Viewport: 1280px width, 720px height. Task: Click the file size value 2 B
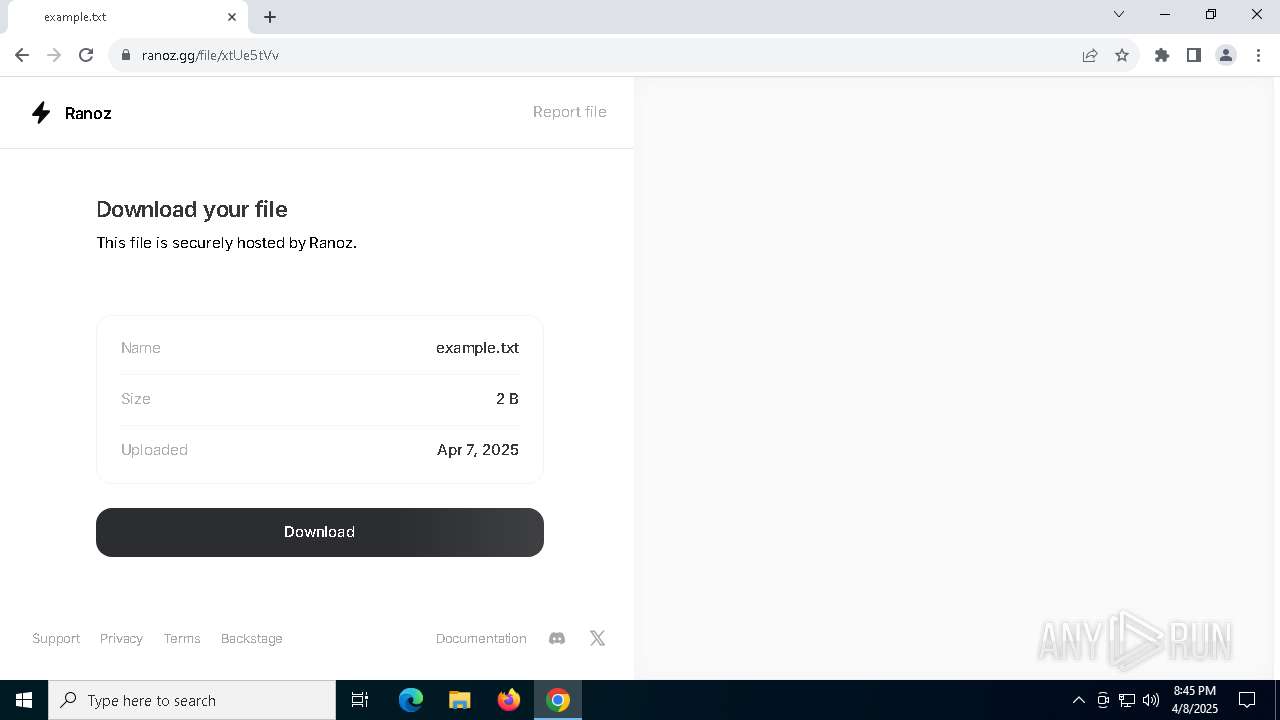[507, 399]
